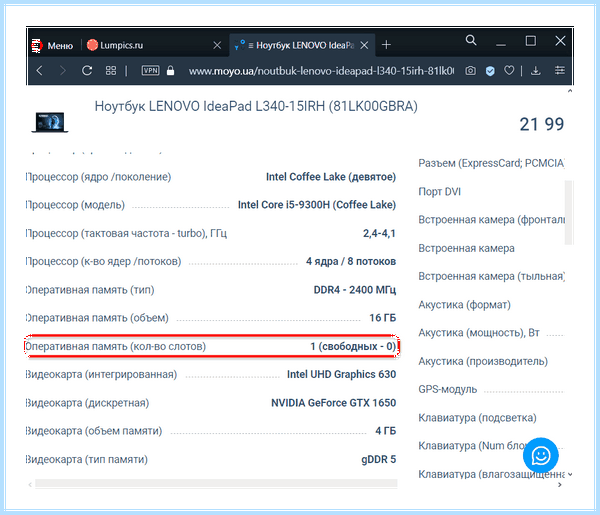
Task: Click the right arrow of horizontal scrollbar
Action: point(560,485)
